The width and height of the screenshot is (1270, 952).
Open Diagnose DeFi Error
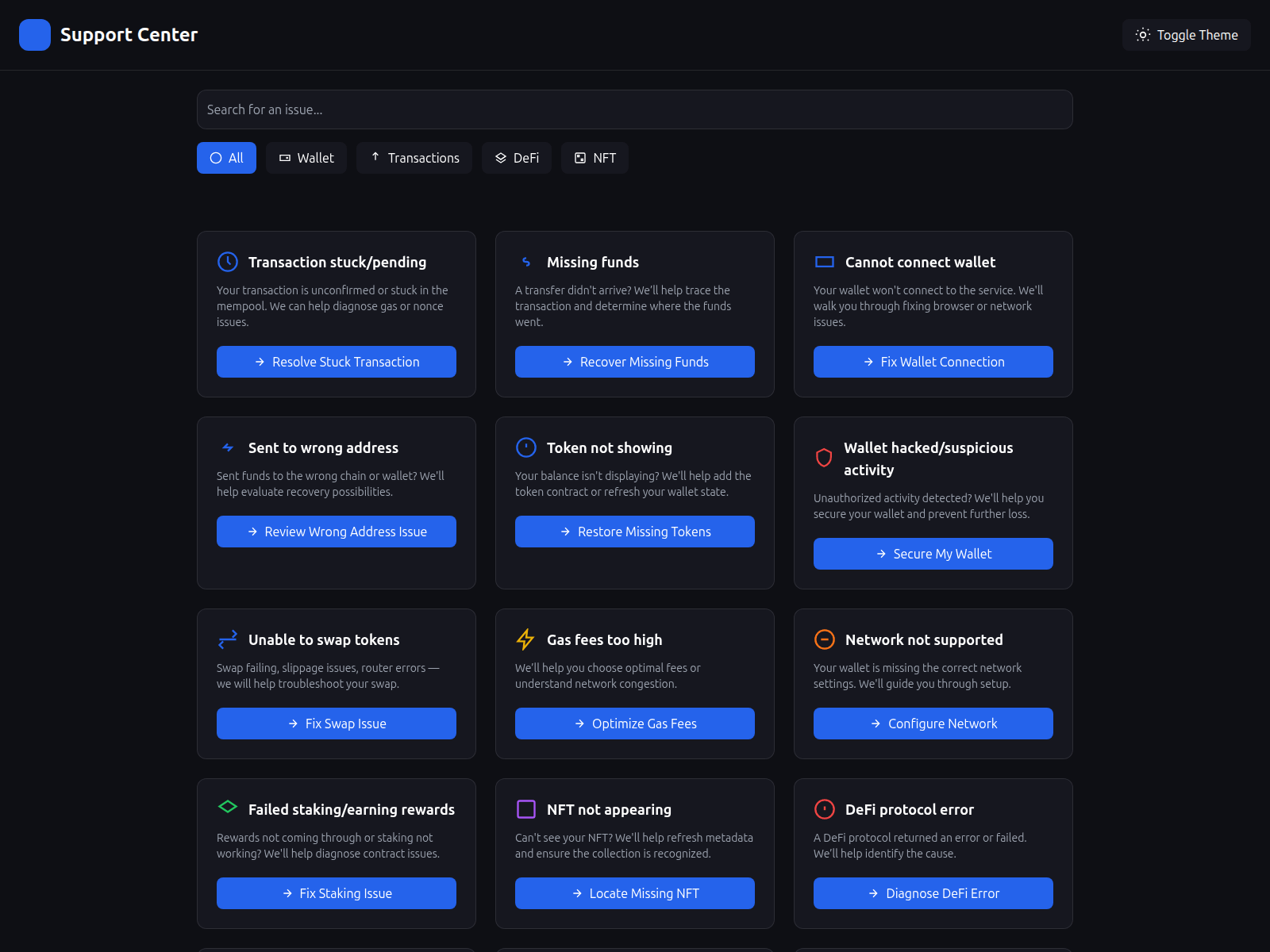coord(933,893)
